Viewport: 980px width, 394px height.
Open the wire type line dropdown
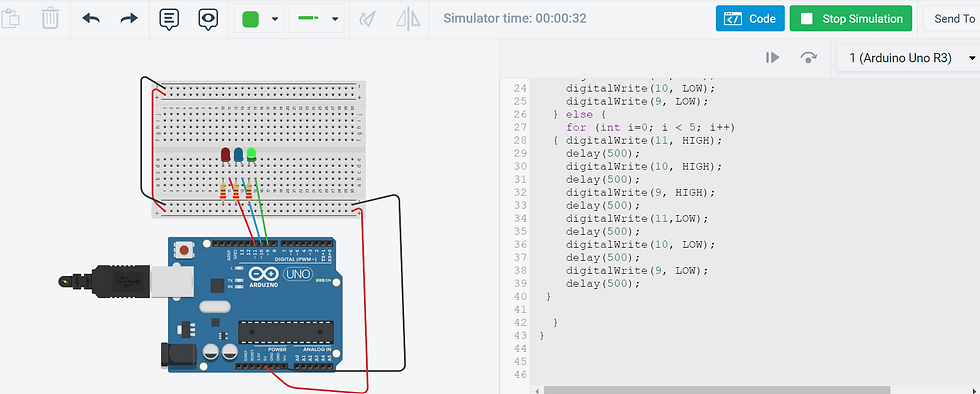click(x=317, y=19)
